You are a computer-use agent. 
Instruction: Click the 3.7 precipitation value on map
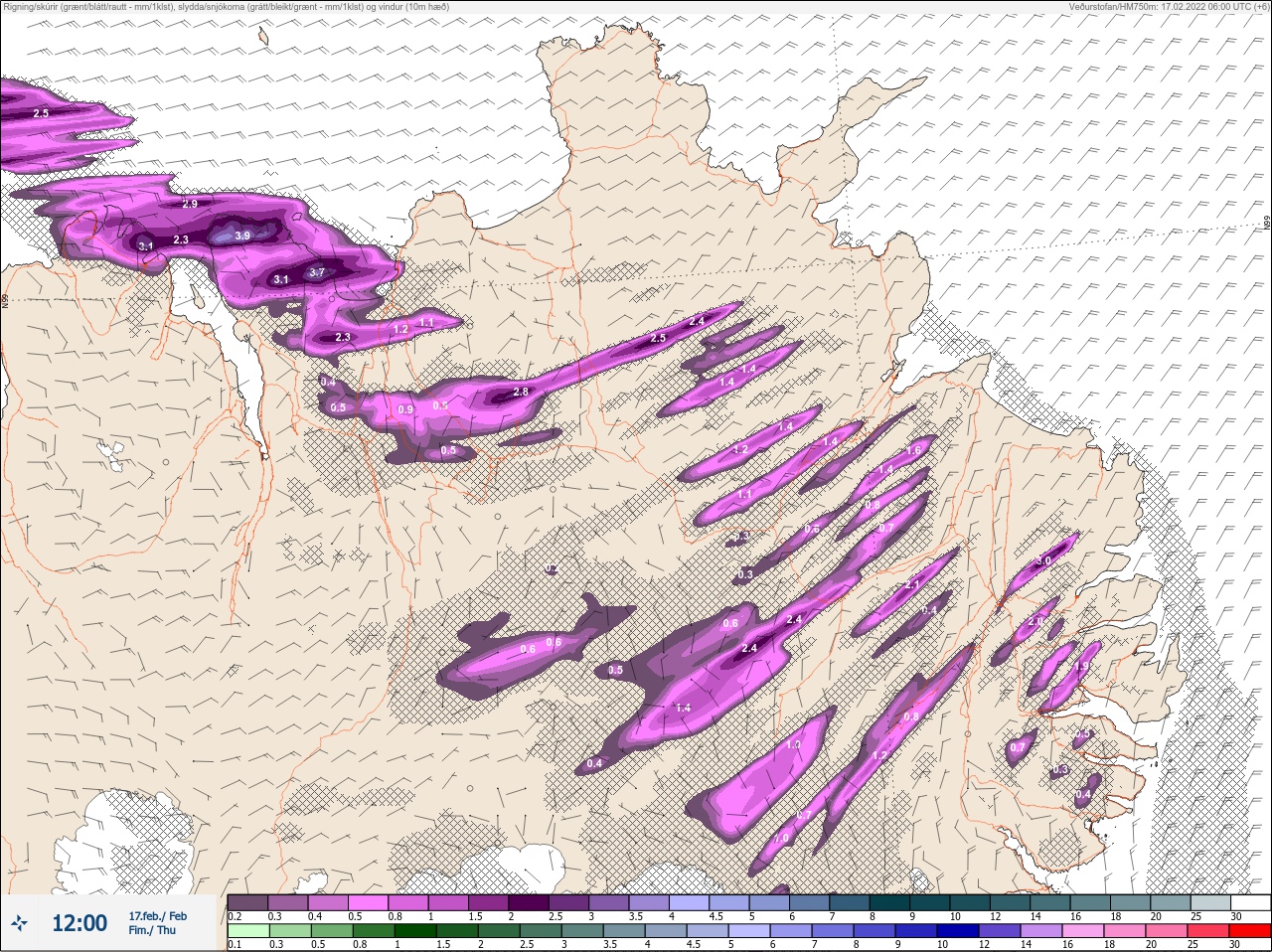pos(317,272)
